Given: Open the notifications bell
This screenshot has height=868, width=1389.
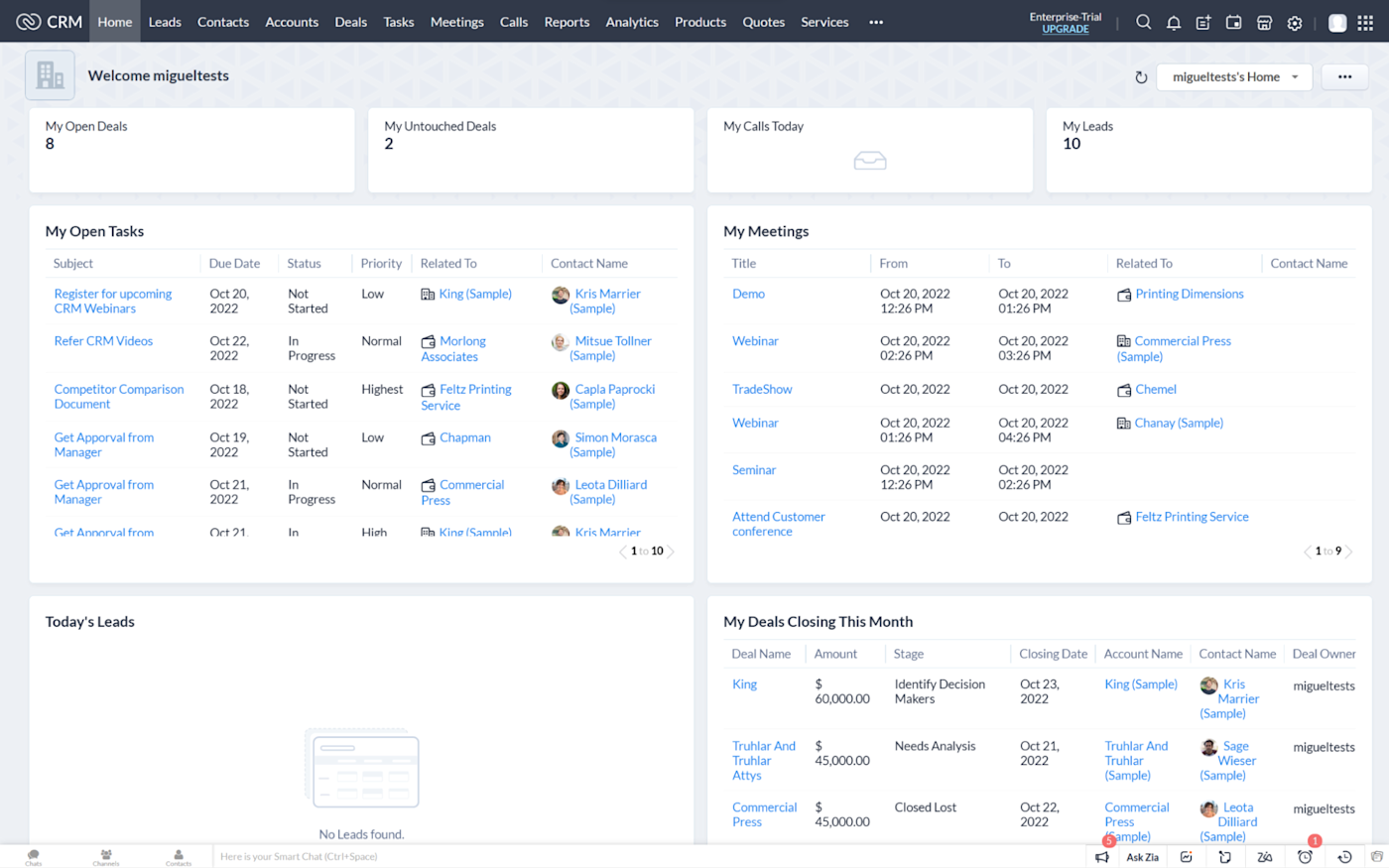Looking at the screenshot, I should (x=1174, y=22).
